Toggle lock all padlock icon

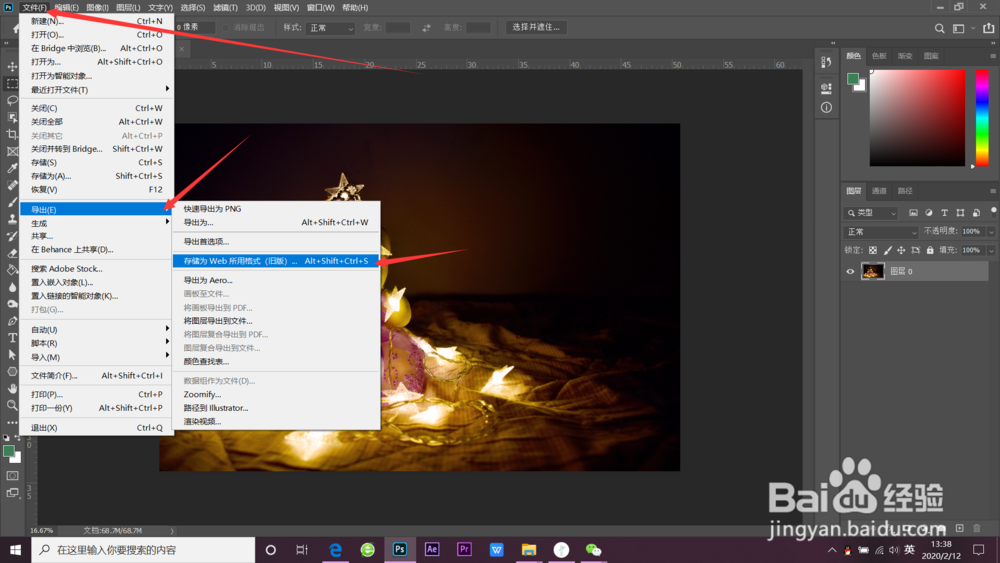click(930, 251)
